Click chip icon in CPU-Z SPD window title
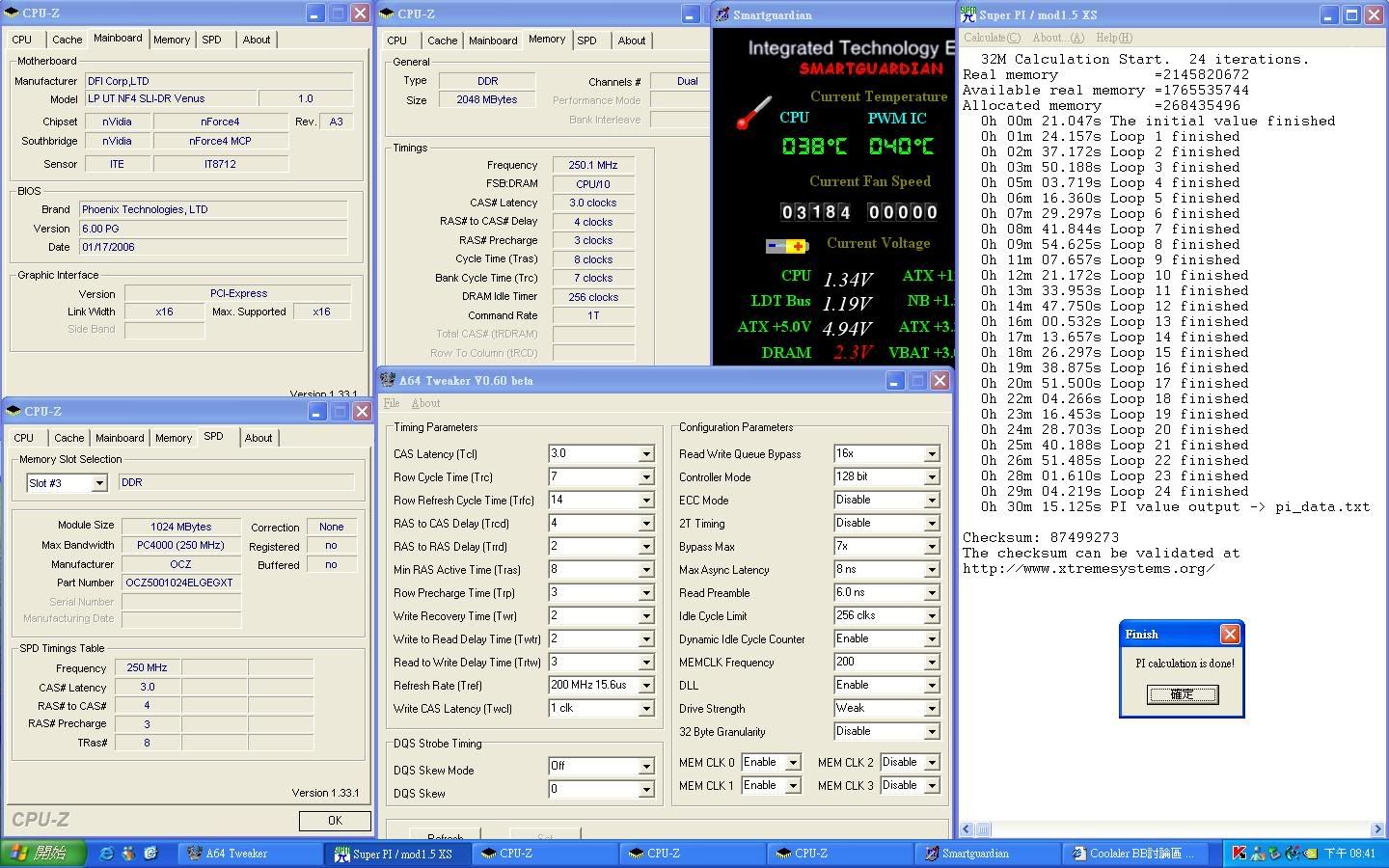This screenshot has height=868, width=1389. point(14,411)
